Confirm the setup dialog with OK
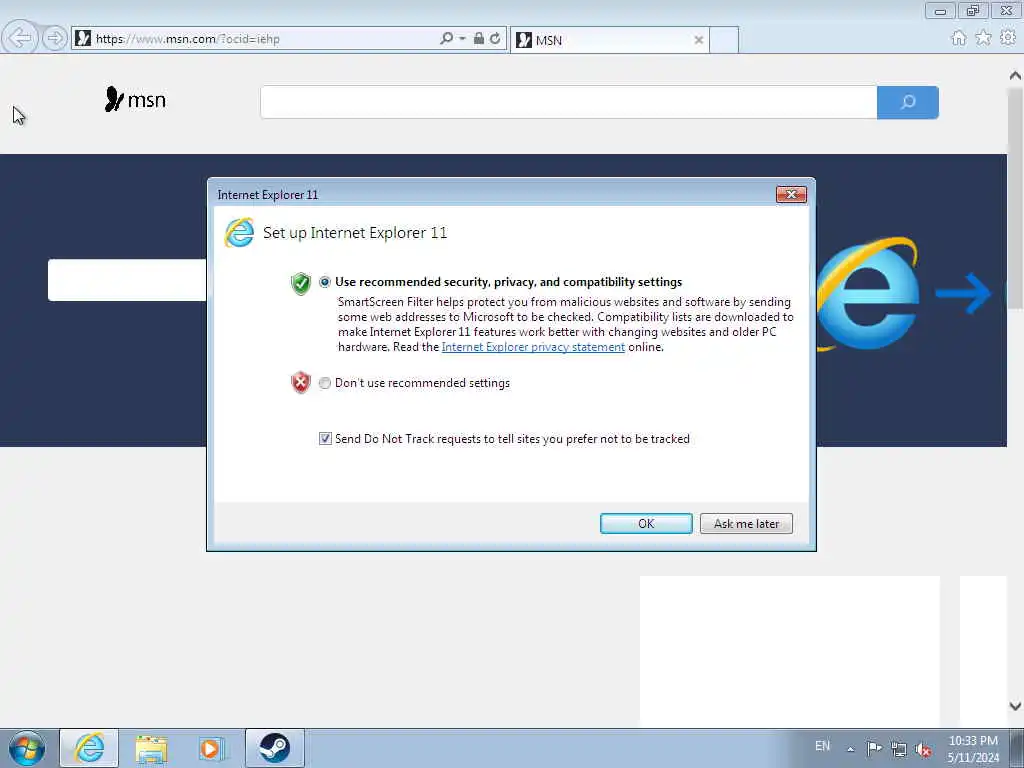Viewport: 1024px width, 768px height. click(646, 524)
